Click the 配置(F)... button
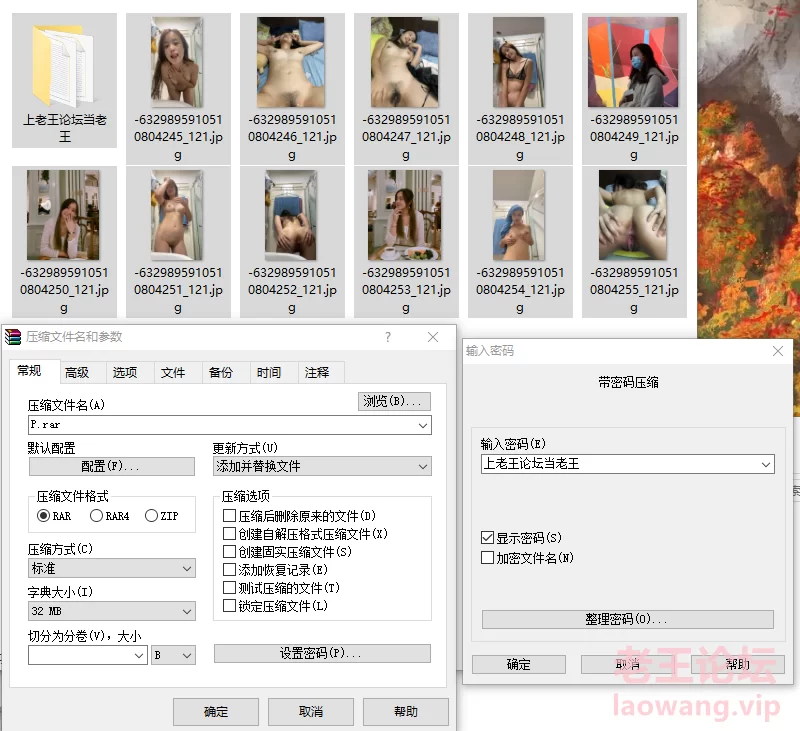800x731 pixels. (x=112, y=466)
